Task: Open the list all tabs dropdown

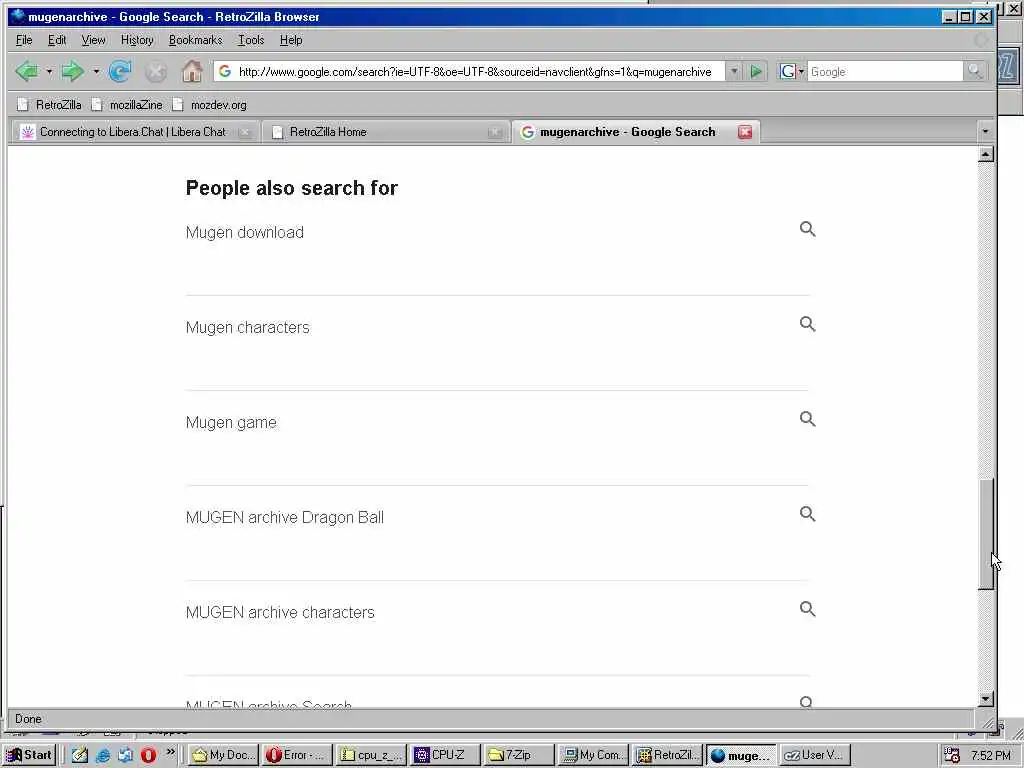Action: (x=985, y=131)
